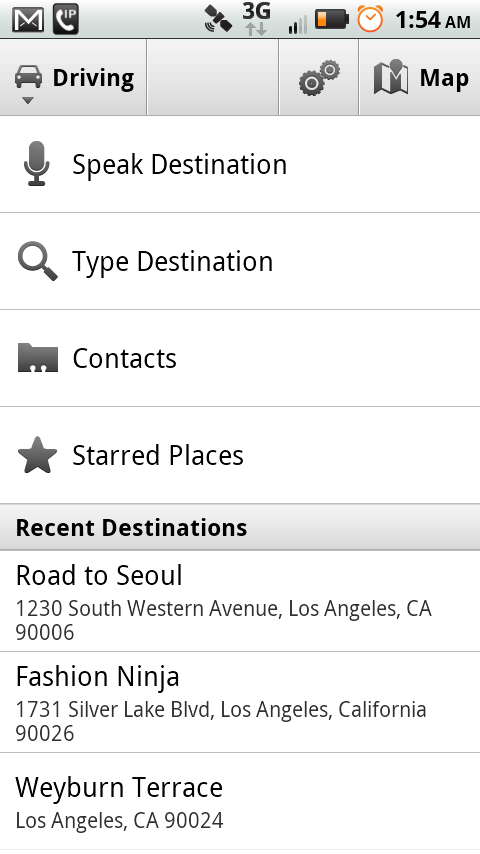The height and width of the screenshot is (854, 480).
Task: Tap the VoIP phone icon in status bar
Action: [x=66, y=19]
